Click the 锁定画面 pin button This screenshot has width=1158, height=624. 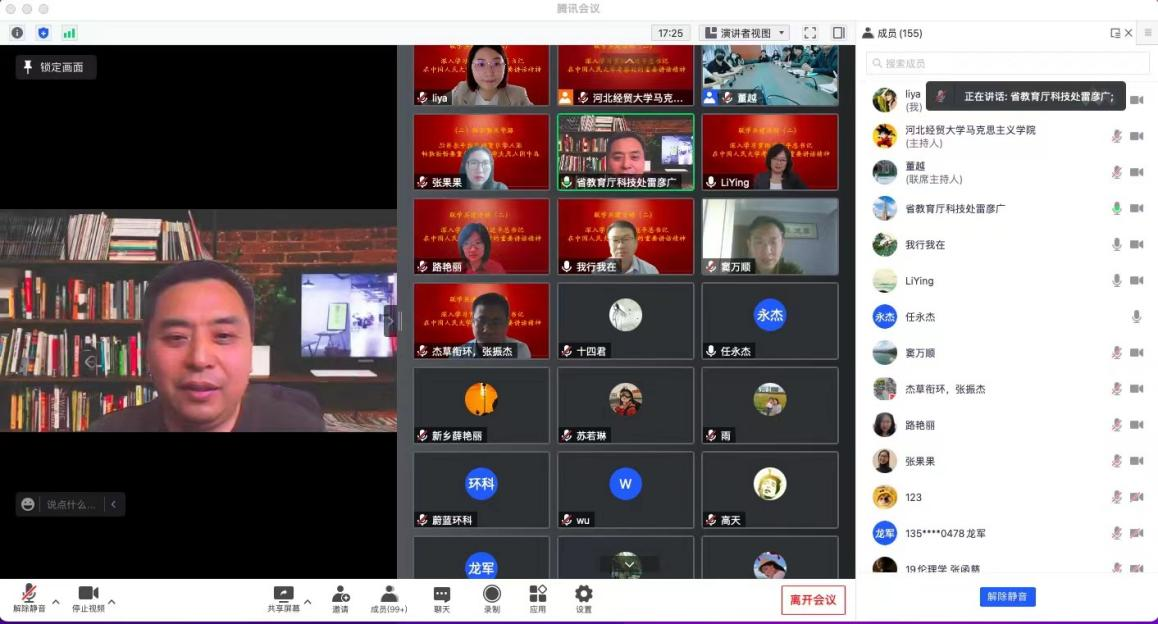pyautogui.click(x=55, y=67)
